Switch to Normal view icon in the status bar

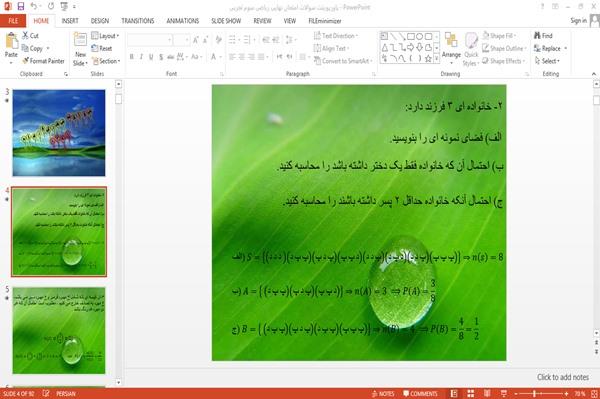tap(454, 394)
